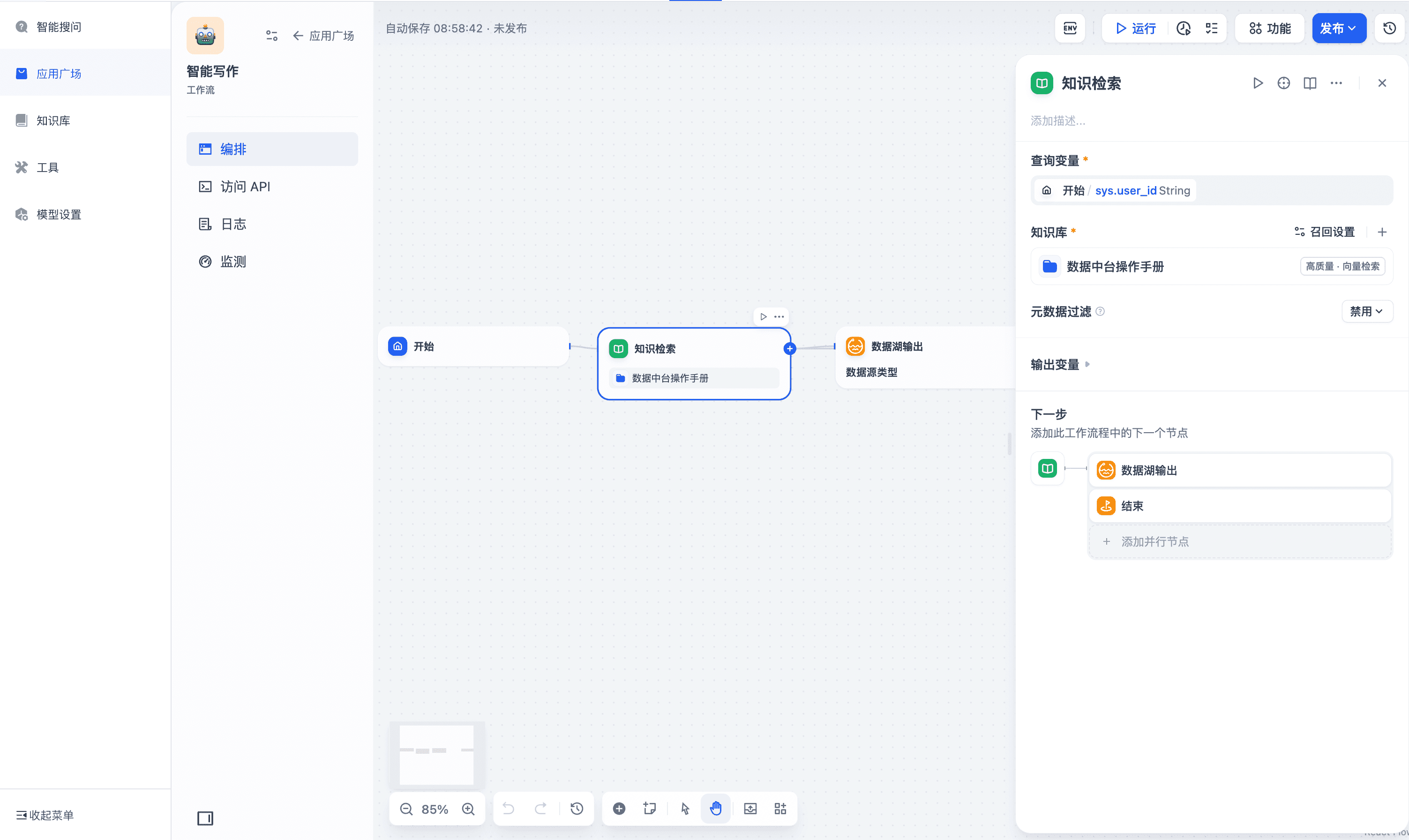Click the organize nodes icon in the bottom toolbar
The height and width of the screenshot is (840, 1409).
(780, 809)
